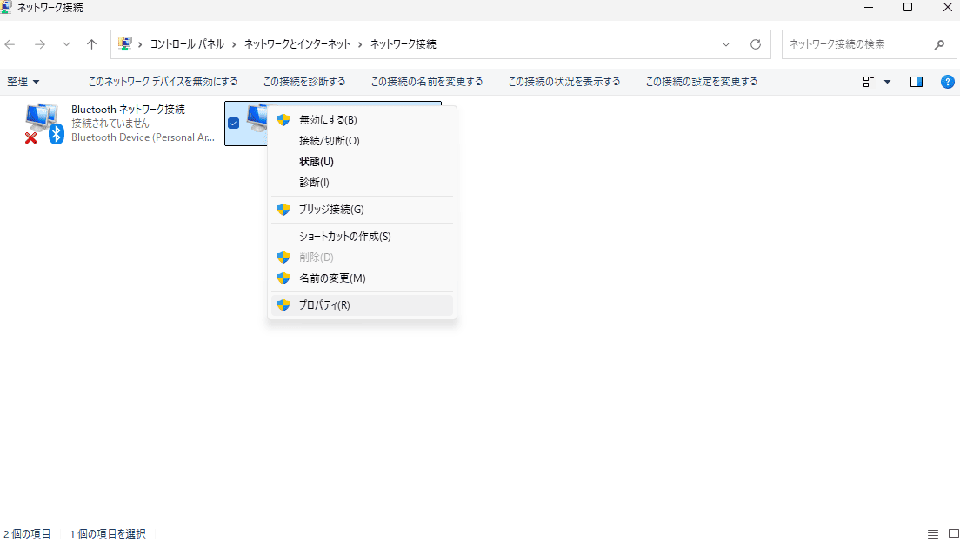The image size is (960, 542).
Task: Click the shield icon beside ブリッジ接続(G)
Action: [x=283, y=209]
